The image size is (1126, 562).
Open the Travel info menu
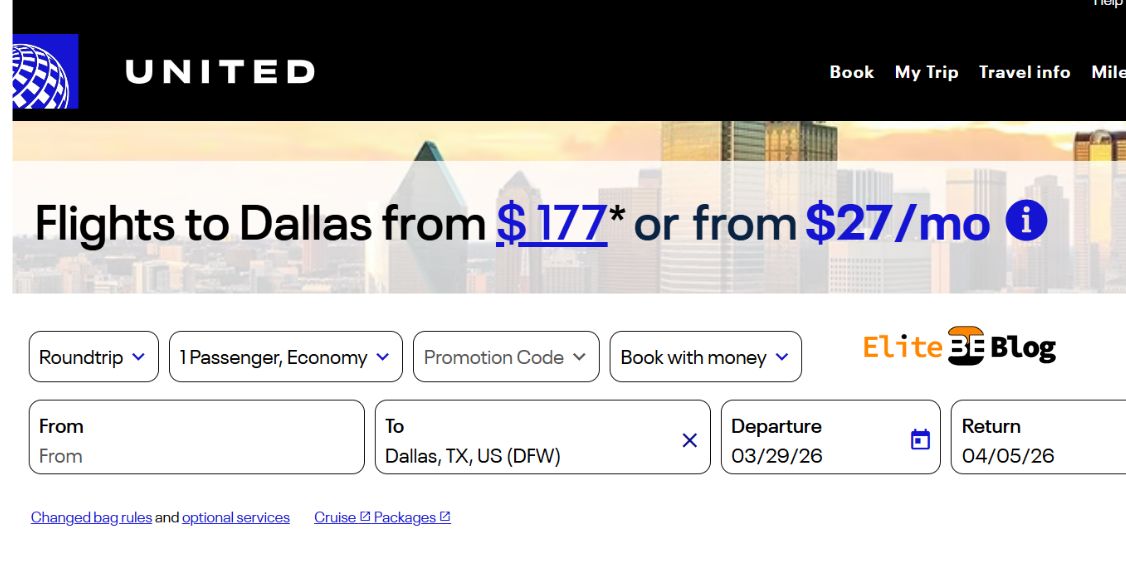(x=1024, y=72)
